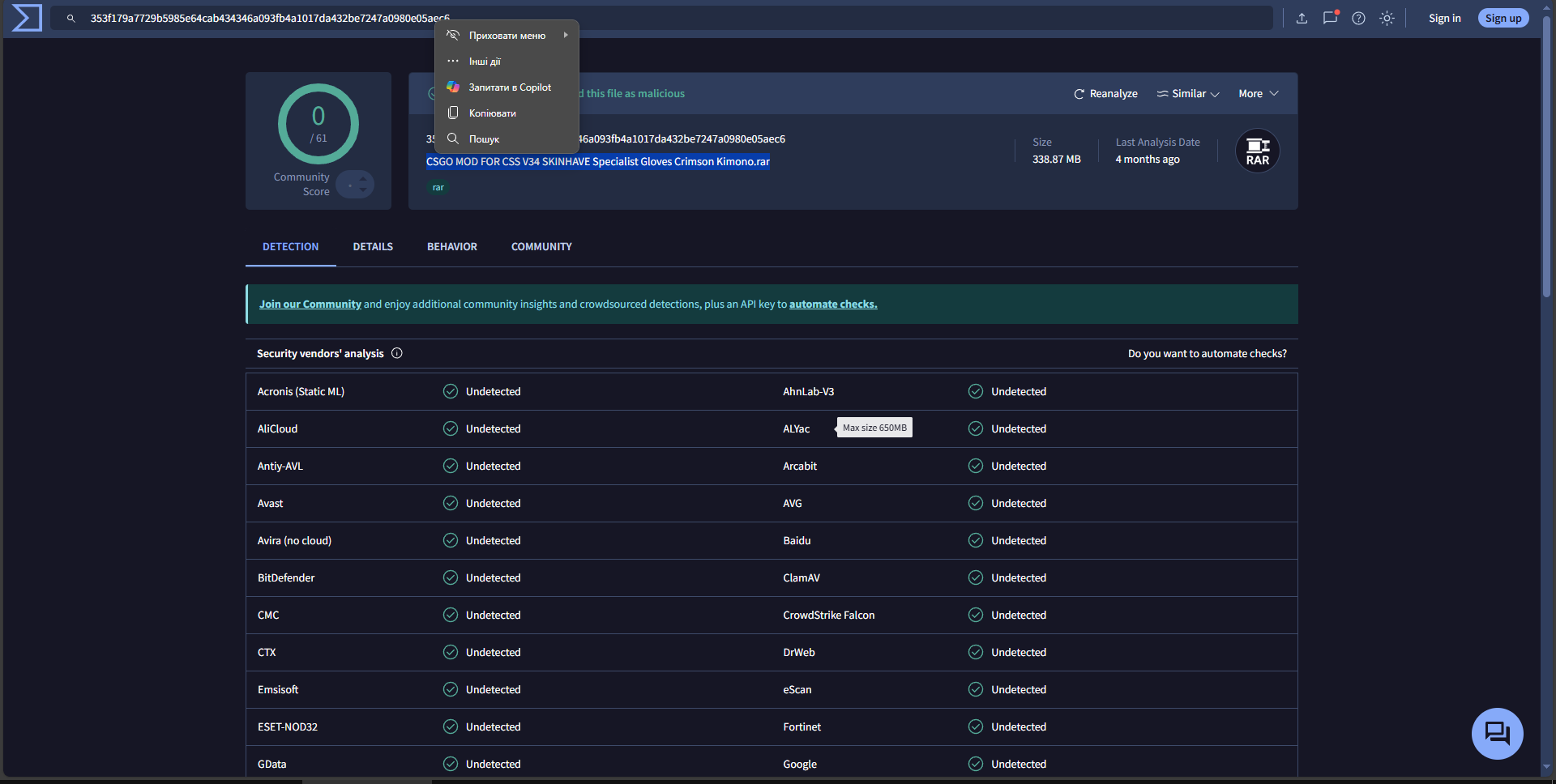Switch to the DETECTION tab
1556x784 pixels.
click(291, 247)
